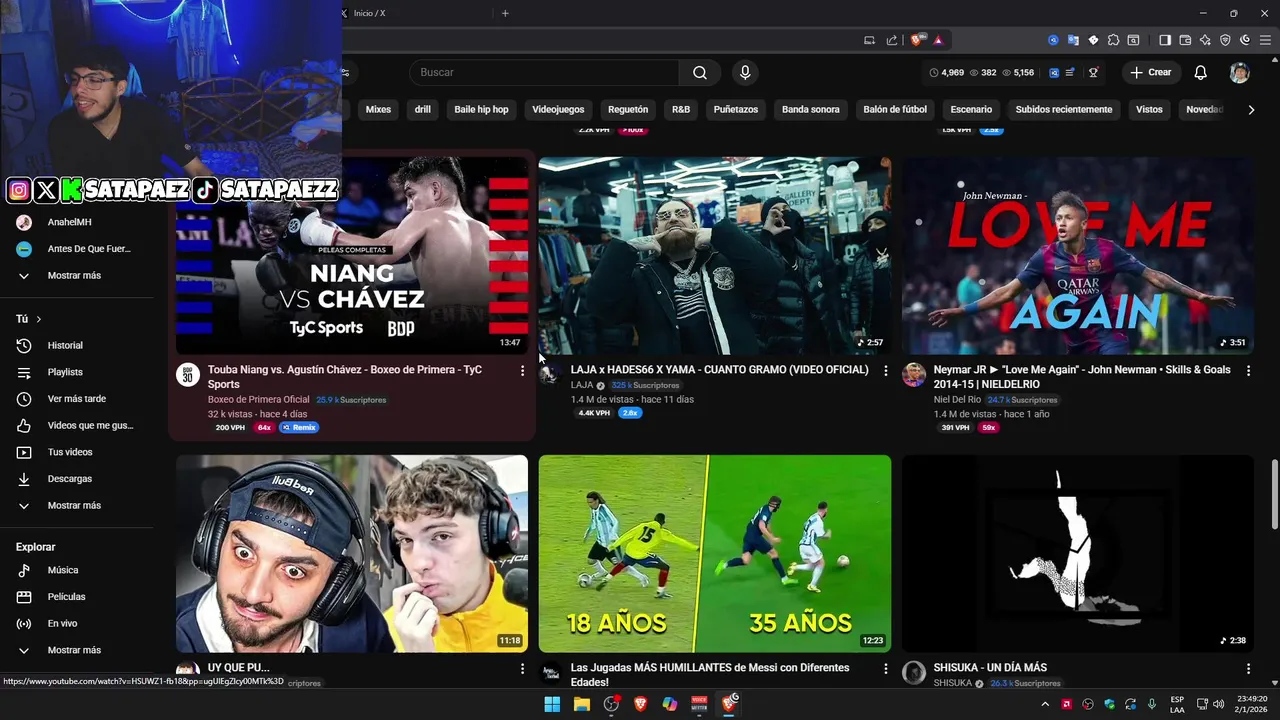This screenshot has width=1280, height=720.
Task: Open the Brave Wallet icon
Action: [x=1185, y=40]
